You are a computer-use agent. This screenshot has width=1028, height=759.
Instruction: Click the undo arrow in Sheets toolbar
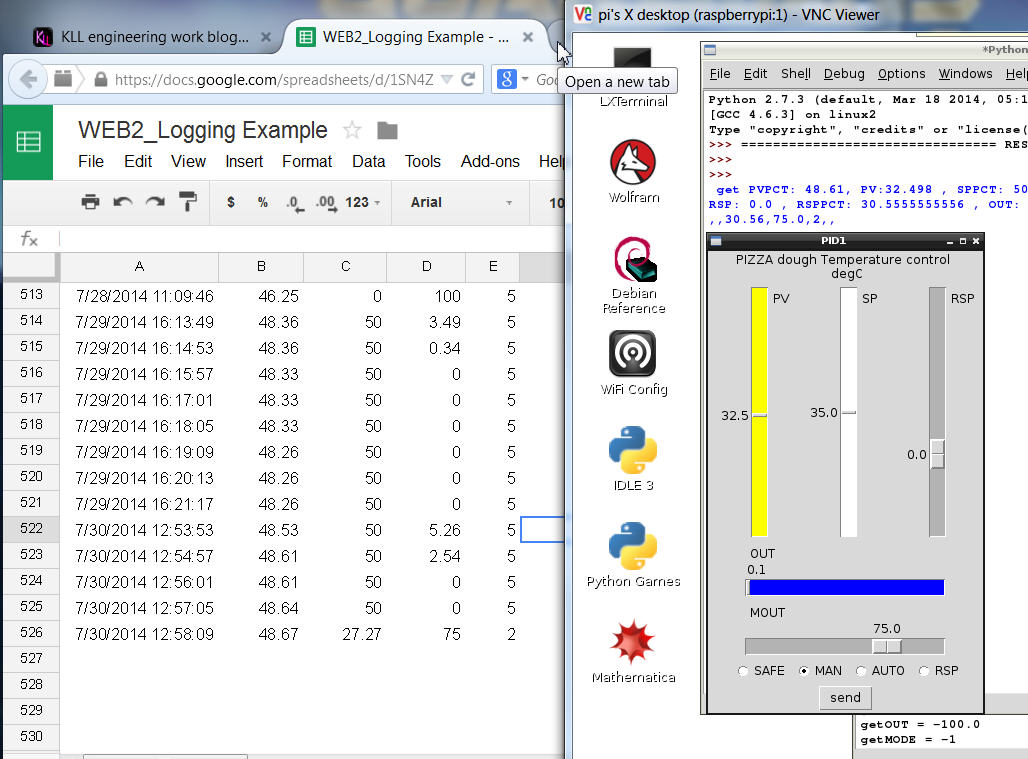click(x=123, y=202)
